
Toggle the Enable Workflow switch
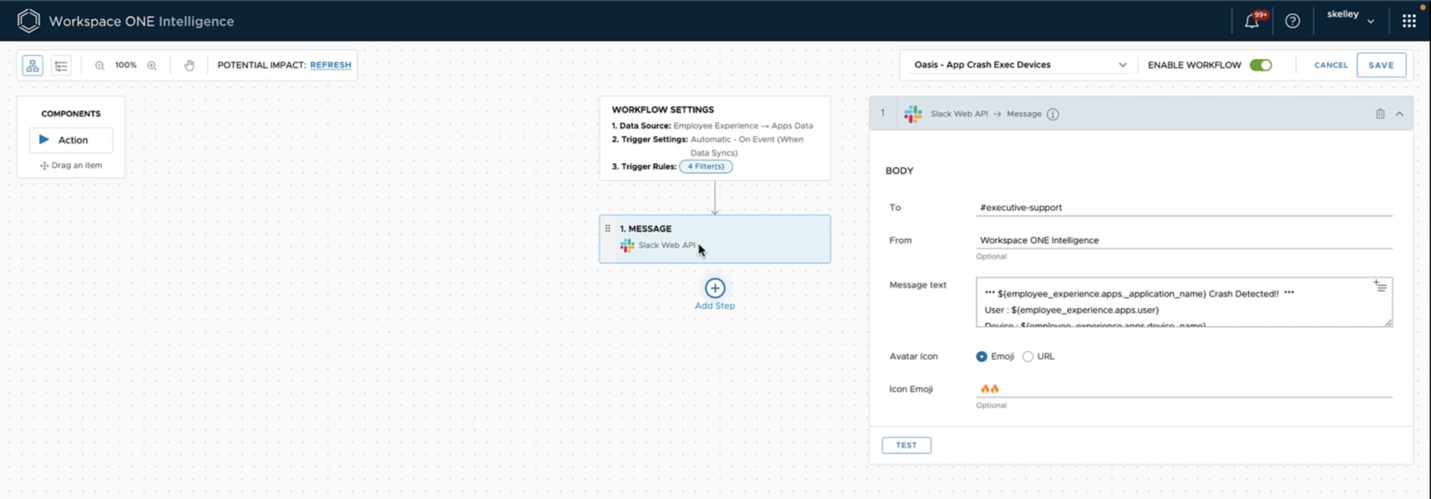[x=1261, y=65]
